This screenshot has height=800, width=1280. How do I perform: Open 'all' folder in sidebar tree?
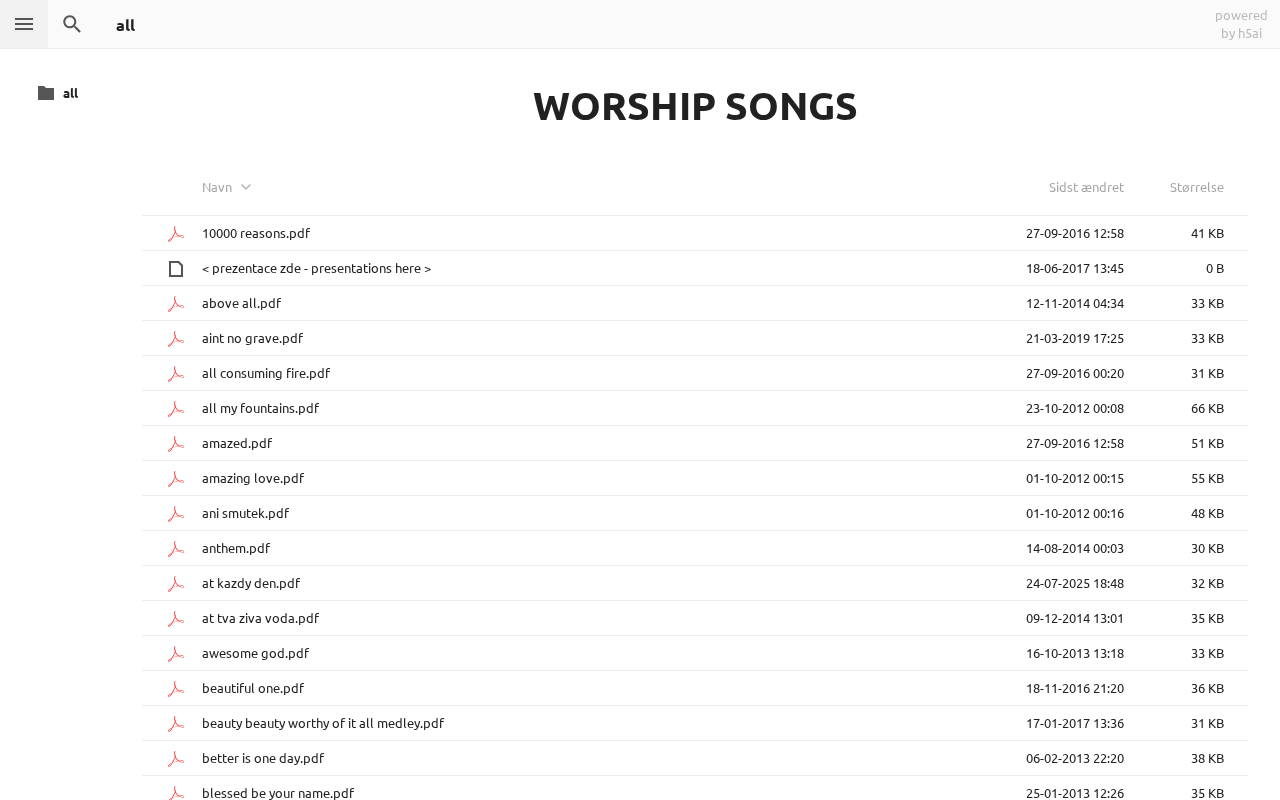pyautogui.click(x=70, y=93)
